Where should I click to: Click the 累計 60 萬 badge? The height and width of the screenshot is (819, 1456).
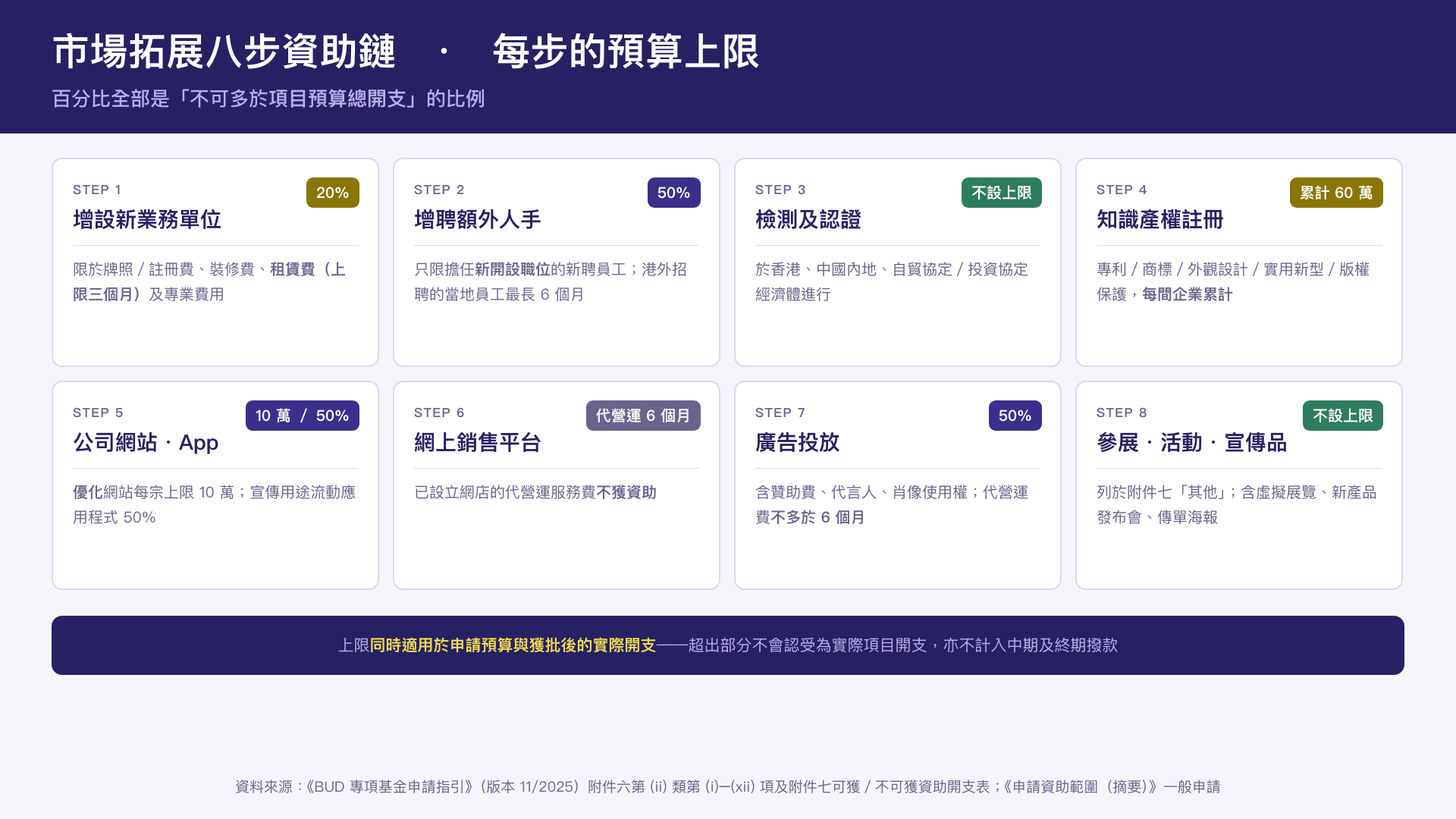point(1336,193)
